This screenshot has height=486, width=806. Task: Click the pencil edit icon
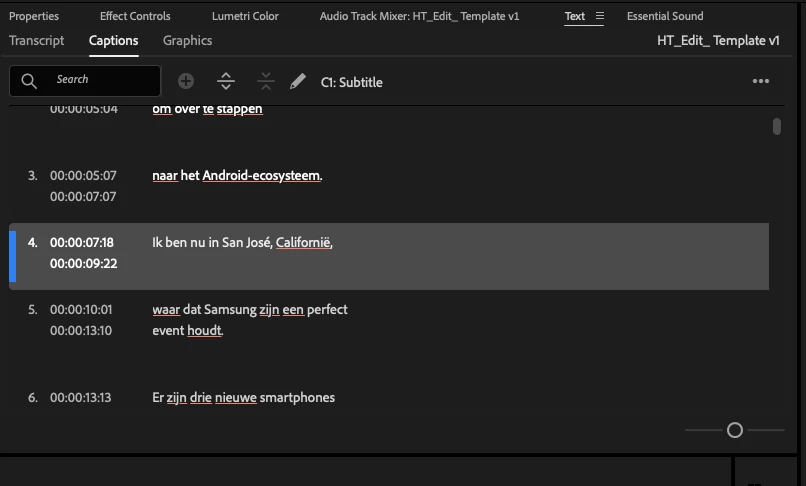(298, 82)
